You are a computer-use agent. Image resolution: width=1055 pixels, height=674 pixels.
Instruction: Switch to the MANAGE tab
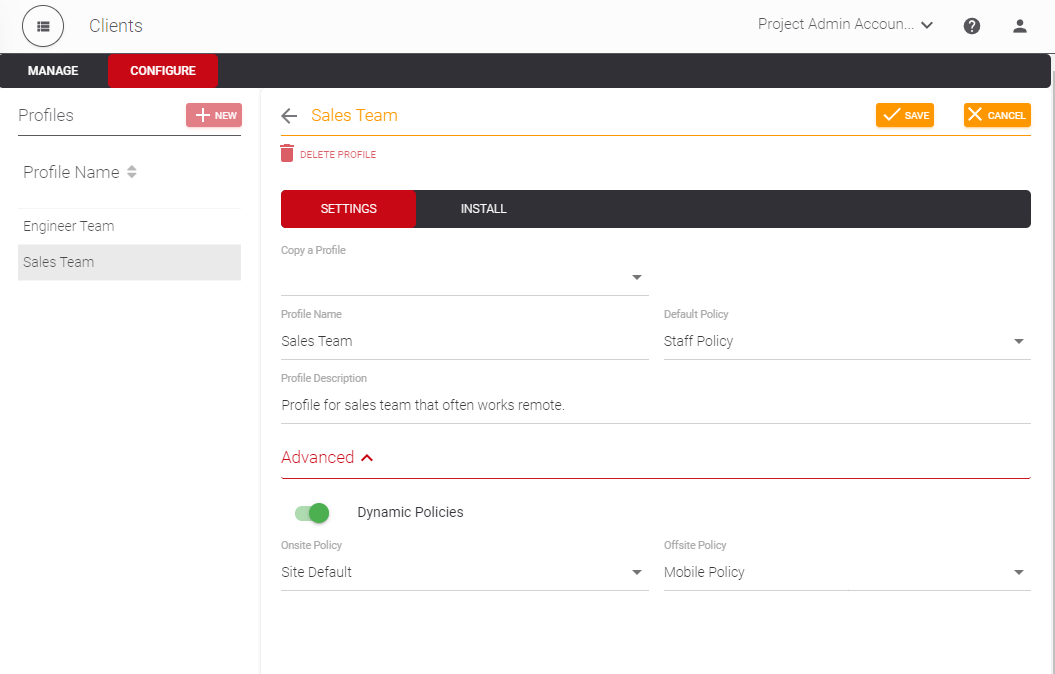point(53,70)
